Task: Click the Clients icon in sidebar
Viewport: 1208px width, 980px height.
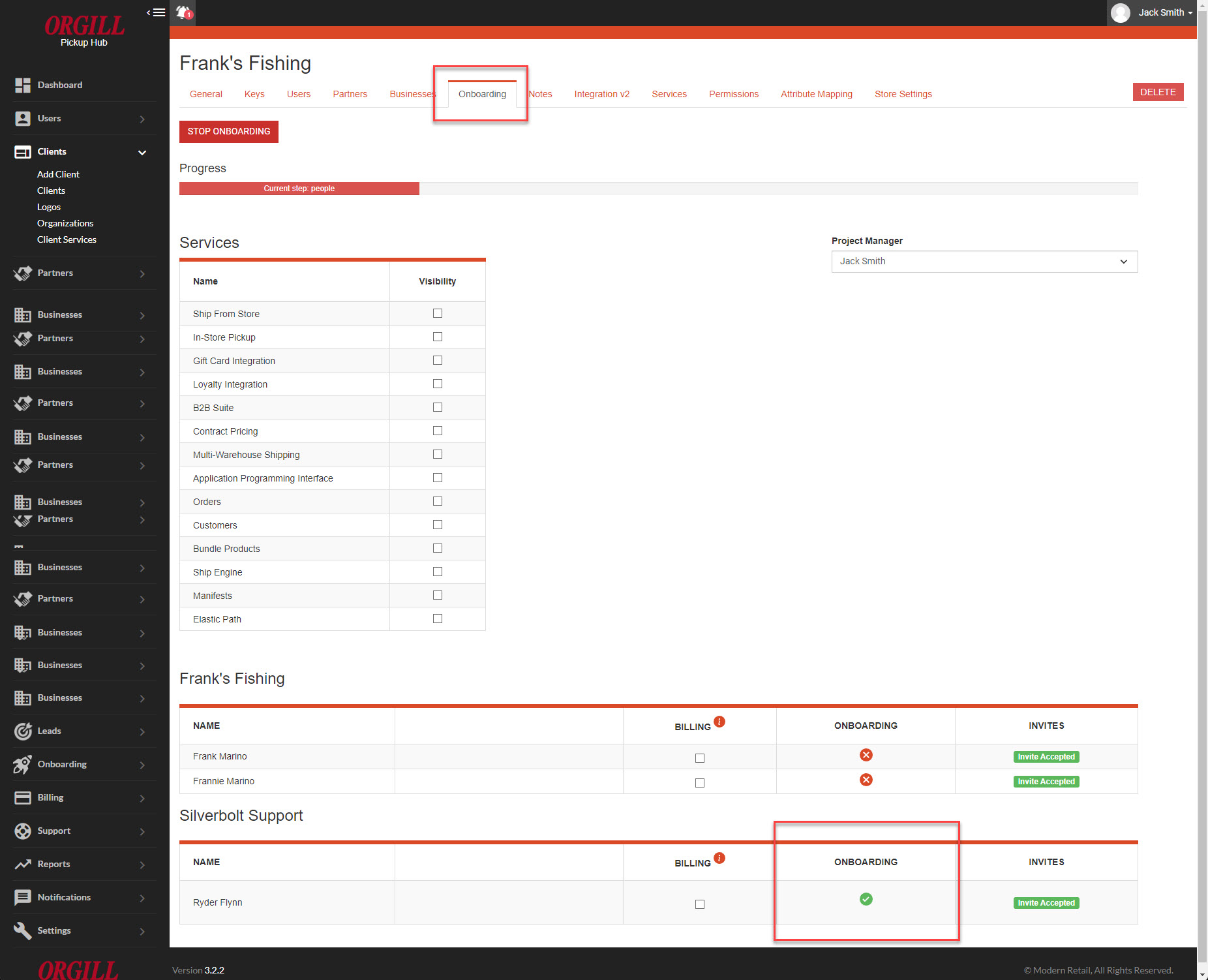Action: [x=23, y=151]
